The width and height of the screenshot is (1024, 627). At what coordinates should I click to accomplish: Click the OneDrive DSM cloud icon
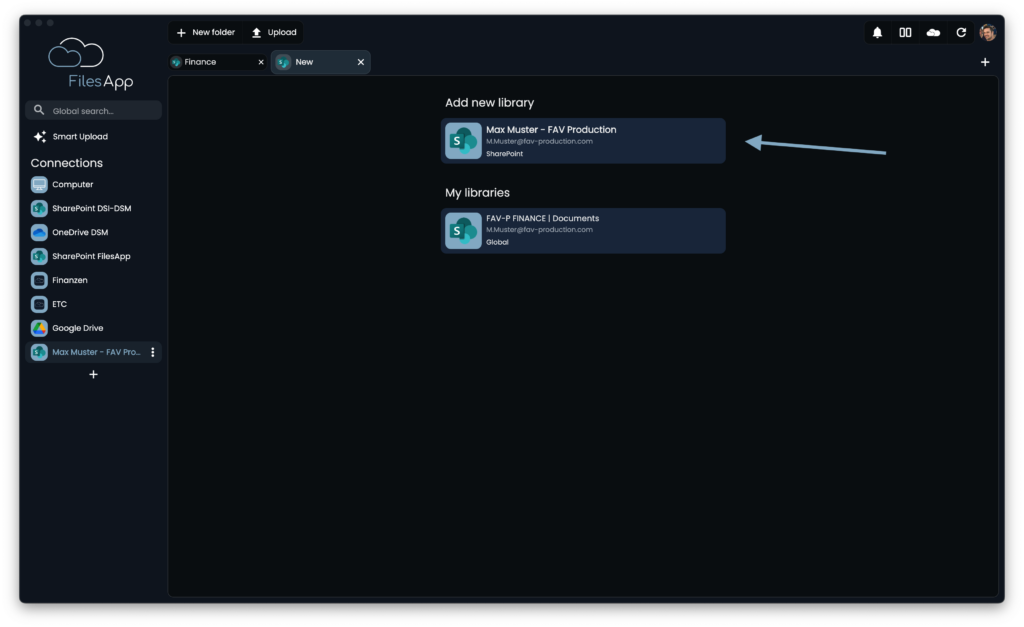[39, 233]
